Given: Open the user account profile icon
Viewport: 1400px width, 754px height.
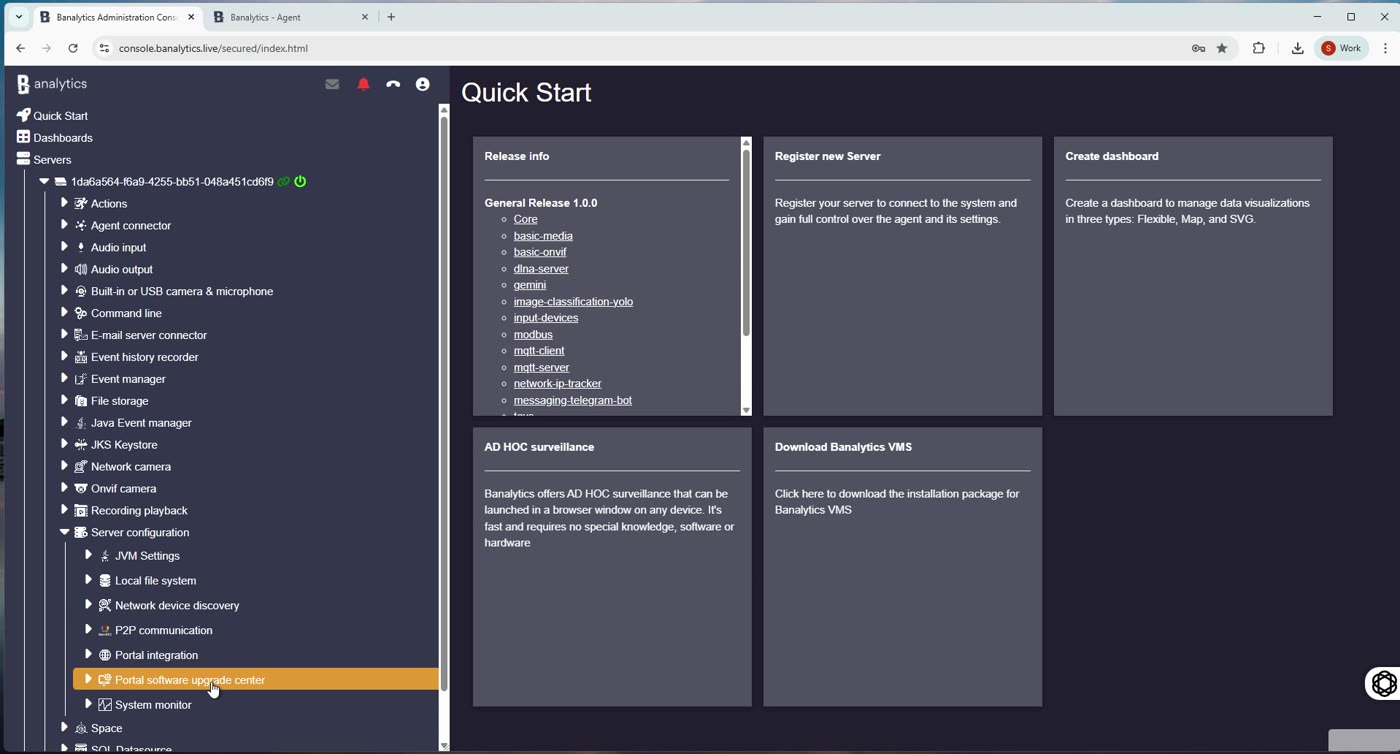Looking at the screenshot, I should click(423, 85).
